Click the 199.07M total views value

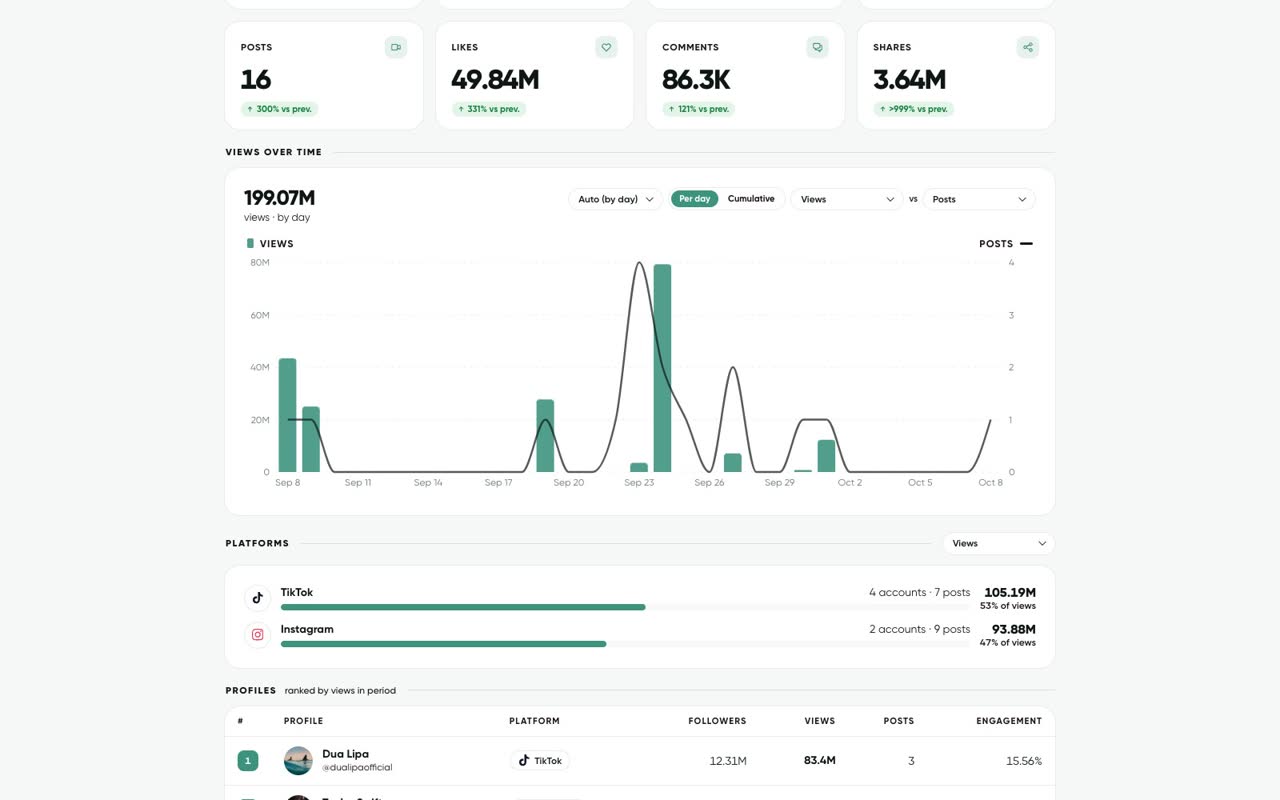(x=279, y=198)
